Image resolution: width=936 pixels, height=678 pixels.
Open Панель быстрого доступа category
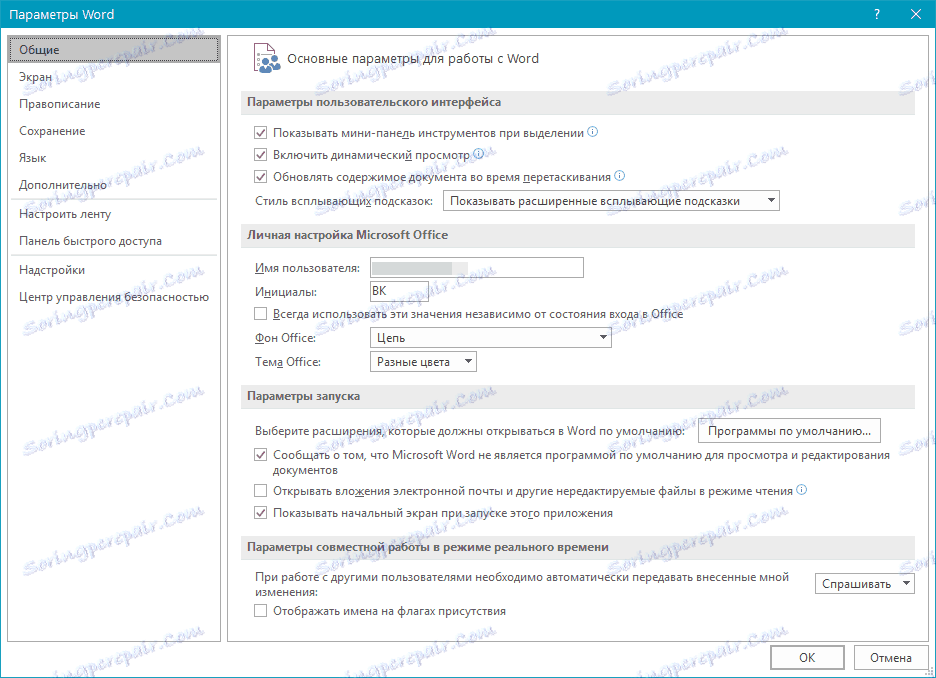click(x=113, y=241)
